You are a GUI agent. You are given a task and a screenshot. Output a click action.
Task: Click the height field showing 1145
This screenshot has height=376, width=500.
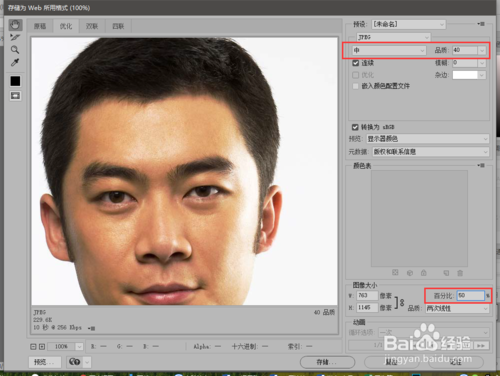point(367,307)
